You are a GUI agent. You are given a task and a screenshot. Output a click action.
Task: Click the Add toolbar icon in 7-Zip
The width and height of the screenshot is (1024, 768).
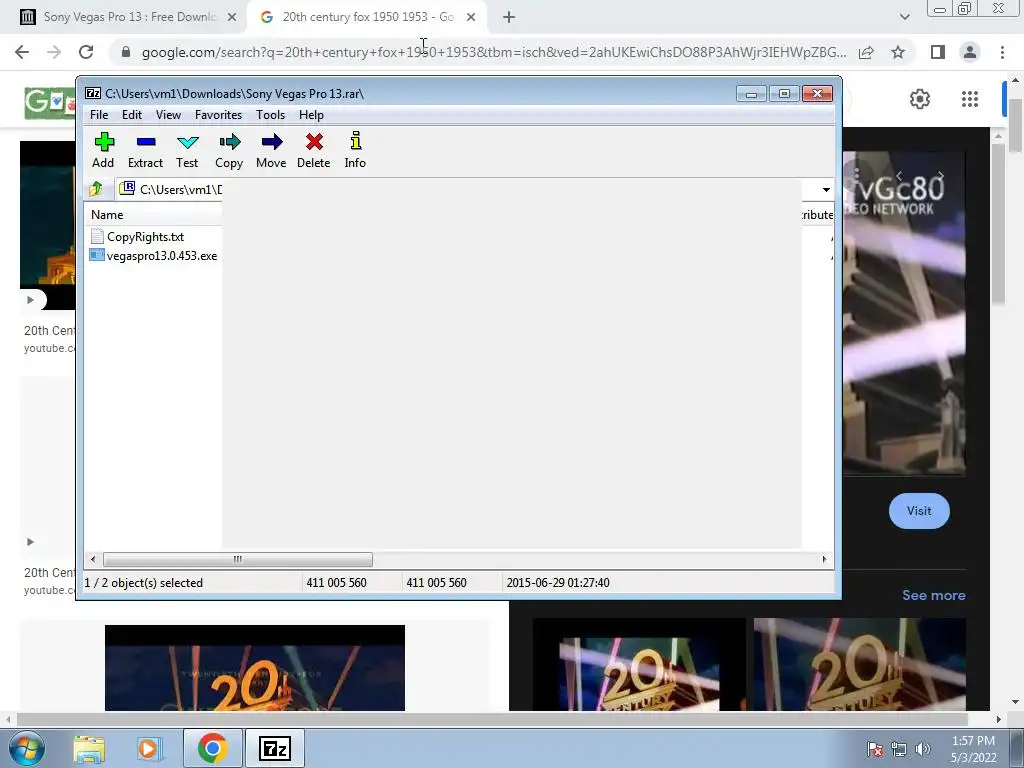point(103,151)
